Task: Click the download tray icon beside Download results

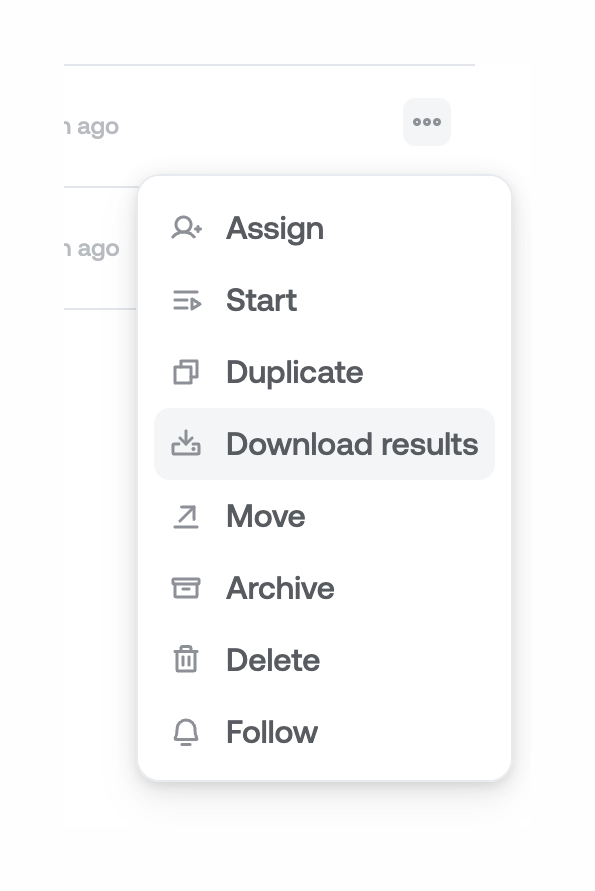Action: [x=186, y=444]
